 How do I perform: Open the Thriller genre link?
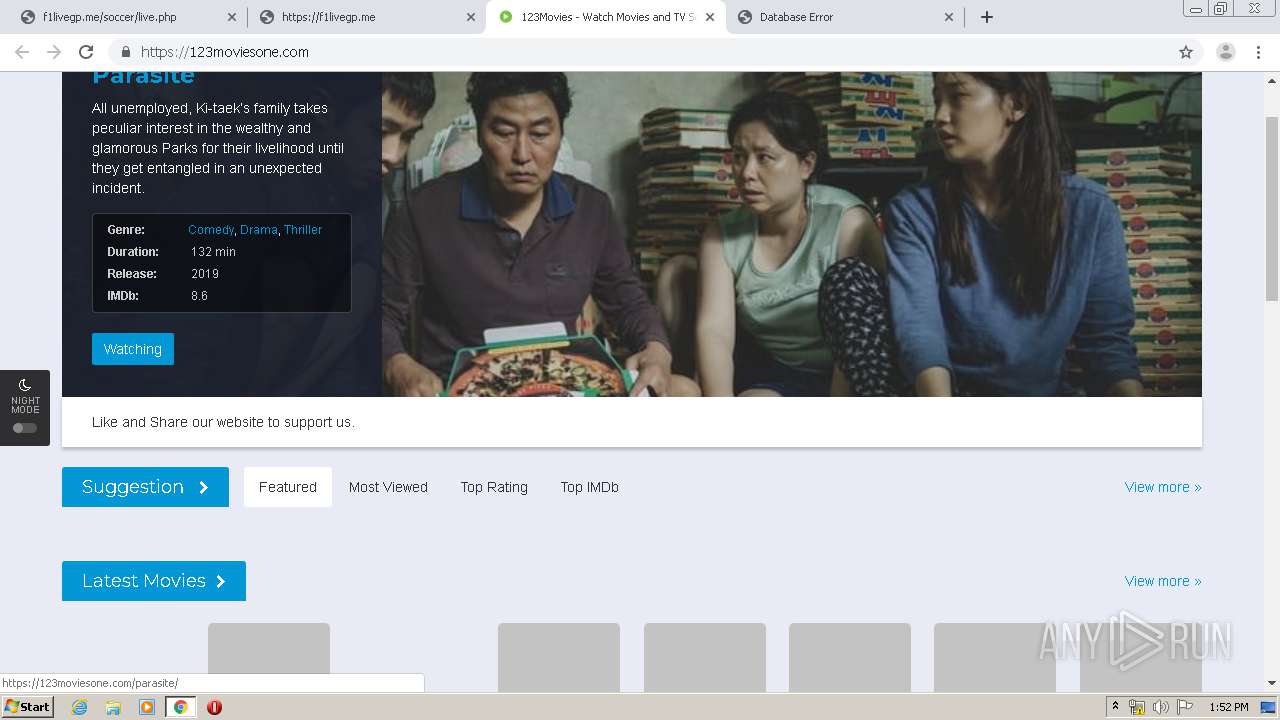tap(303, 230)
